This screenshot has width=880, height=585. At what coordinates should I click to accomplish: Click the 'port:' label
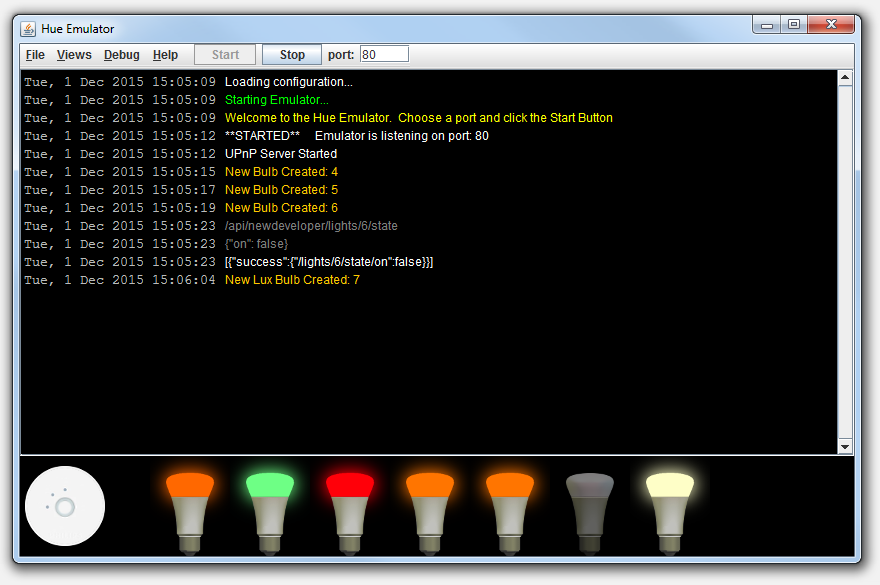click(341, 55)
